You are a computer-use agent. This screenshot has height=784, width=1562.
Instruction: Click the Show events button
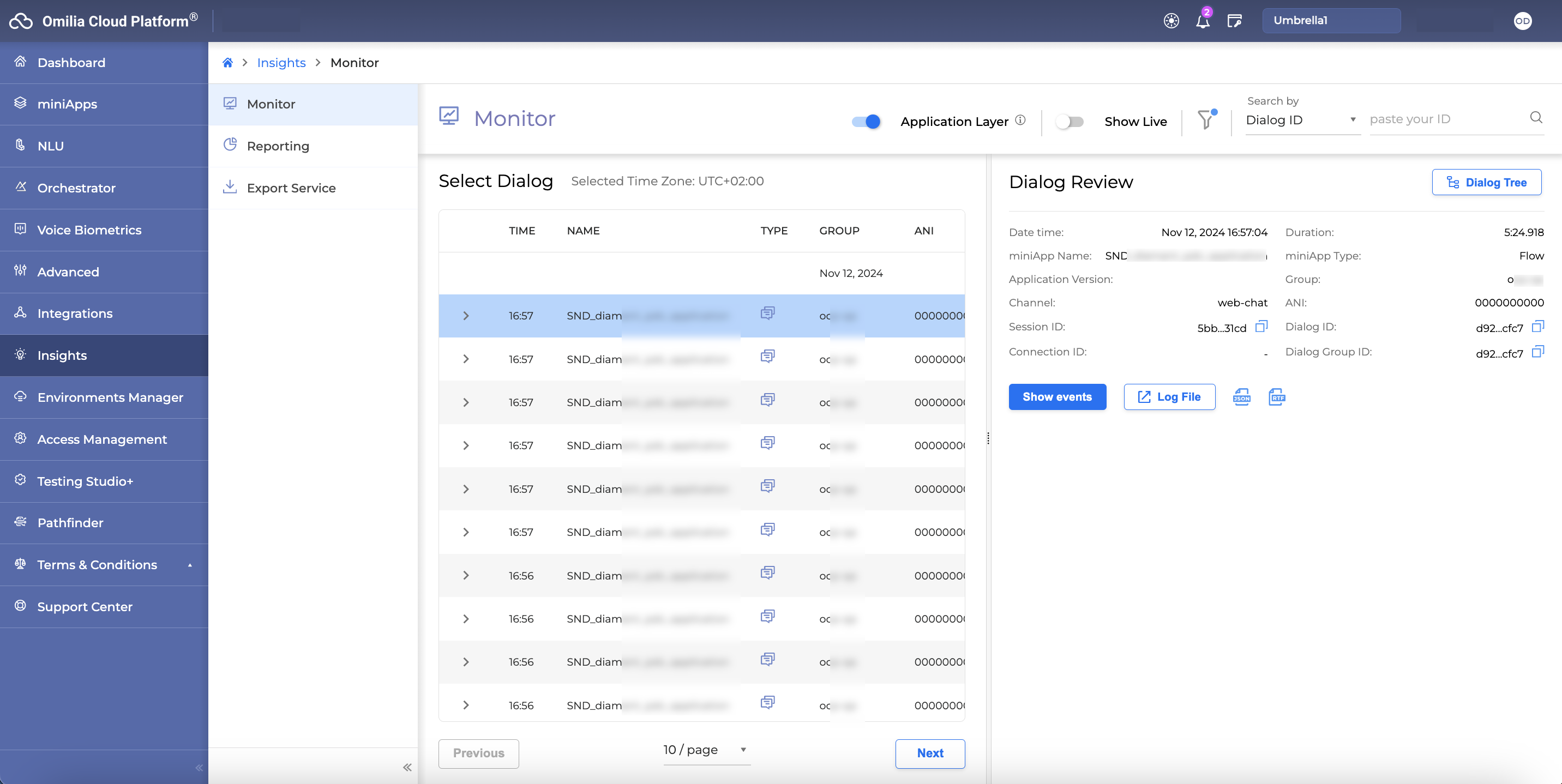(1057, 397)
